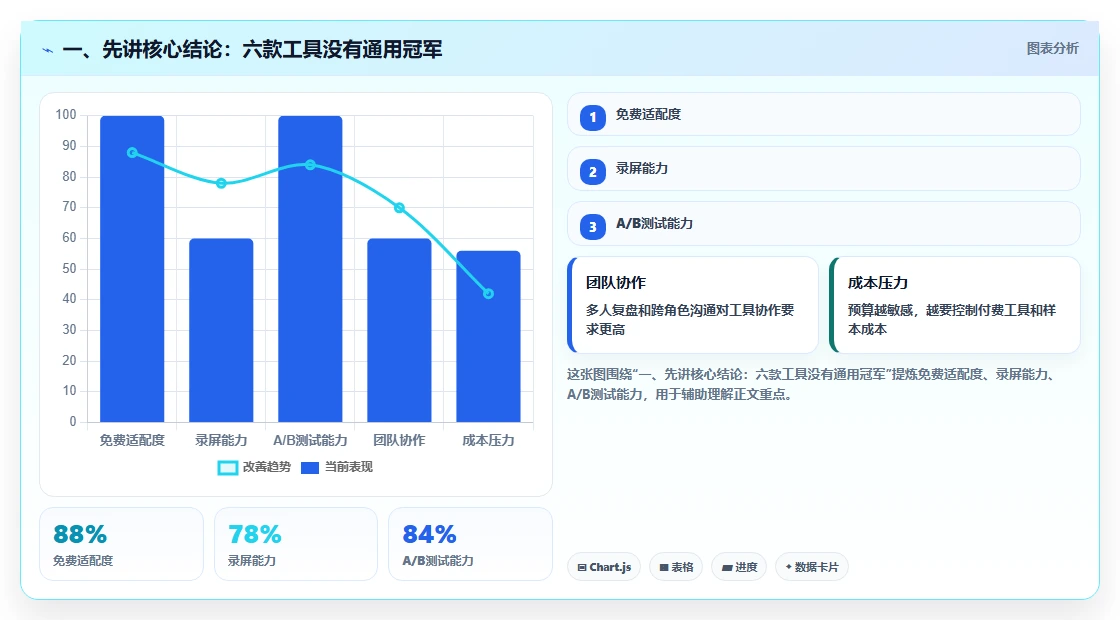Screen dimensions: 1120x620
Task: Click the trend line point above A/B测试能力
Action: pos(310,165)
